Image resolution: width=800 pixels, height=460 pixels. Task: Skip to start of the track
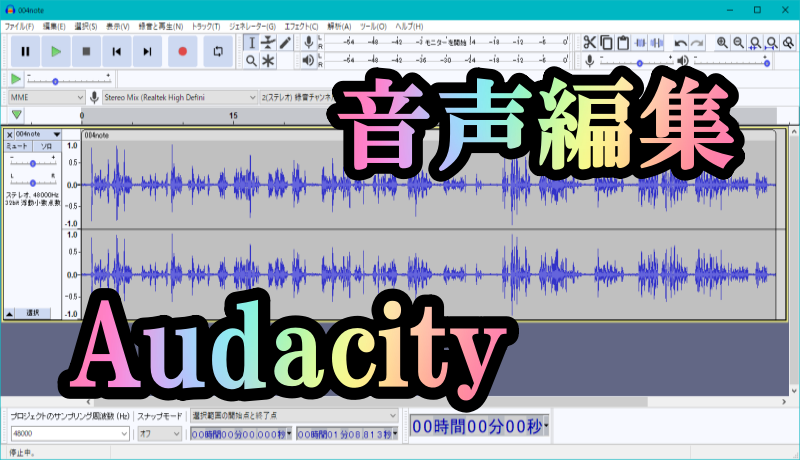(x=117, y=51)
